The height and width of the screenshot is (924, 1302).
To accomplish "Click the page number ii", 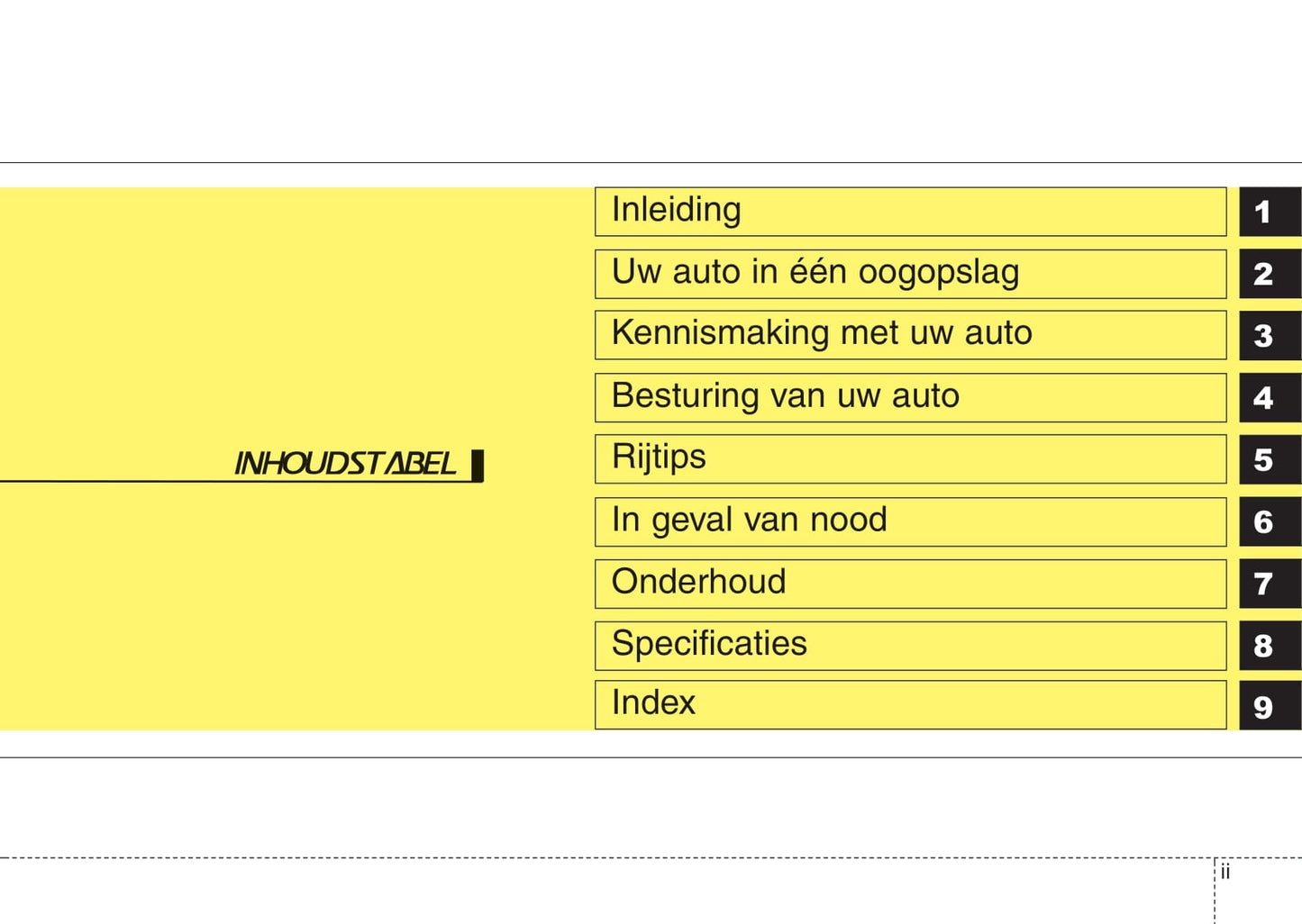I will [1225, 872].
